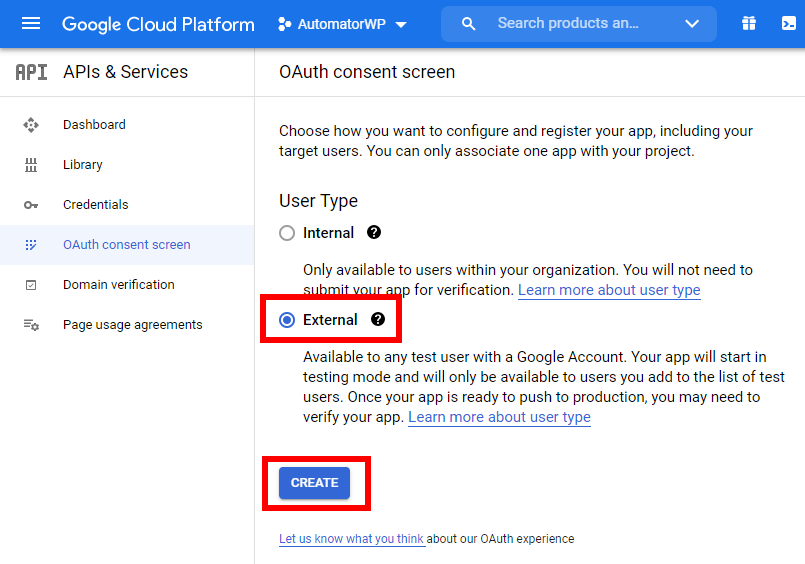Expand the search bar chevron
The image size is (805, 564).
point(692,24)
